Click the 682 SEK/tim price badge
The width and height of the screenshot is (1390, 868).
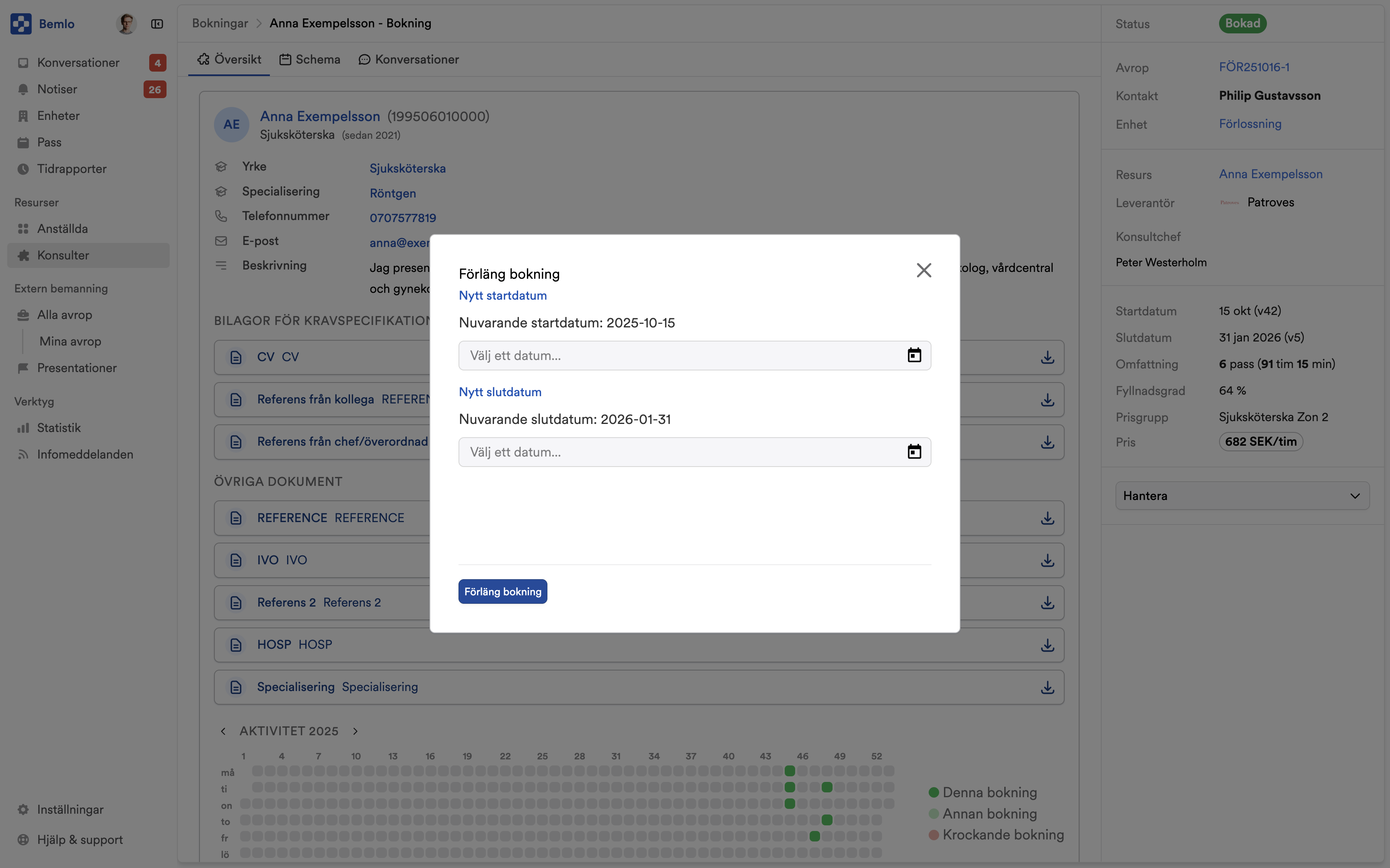(1261, 442)
